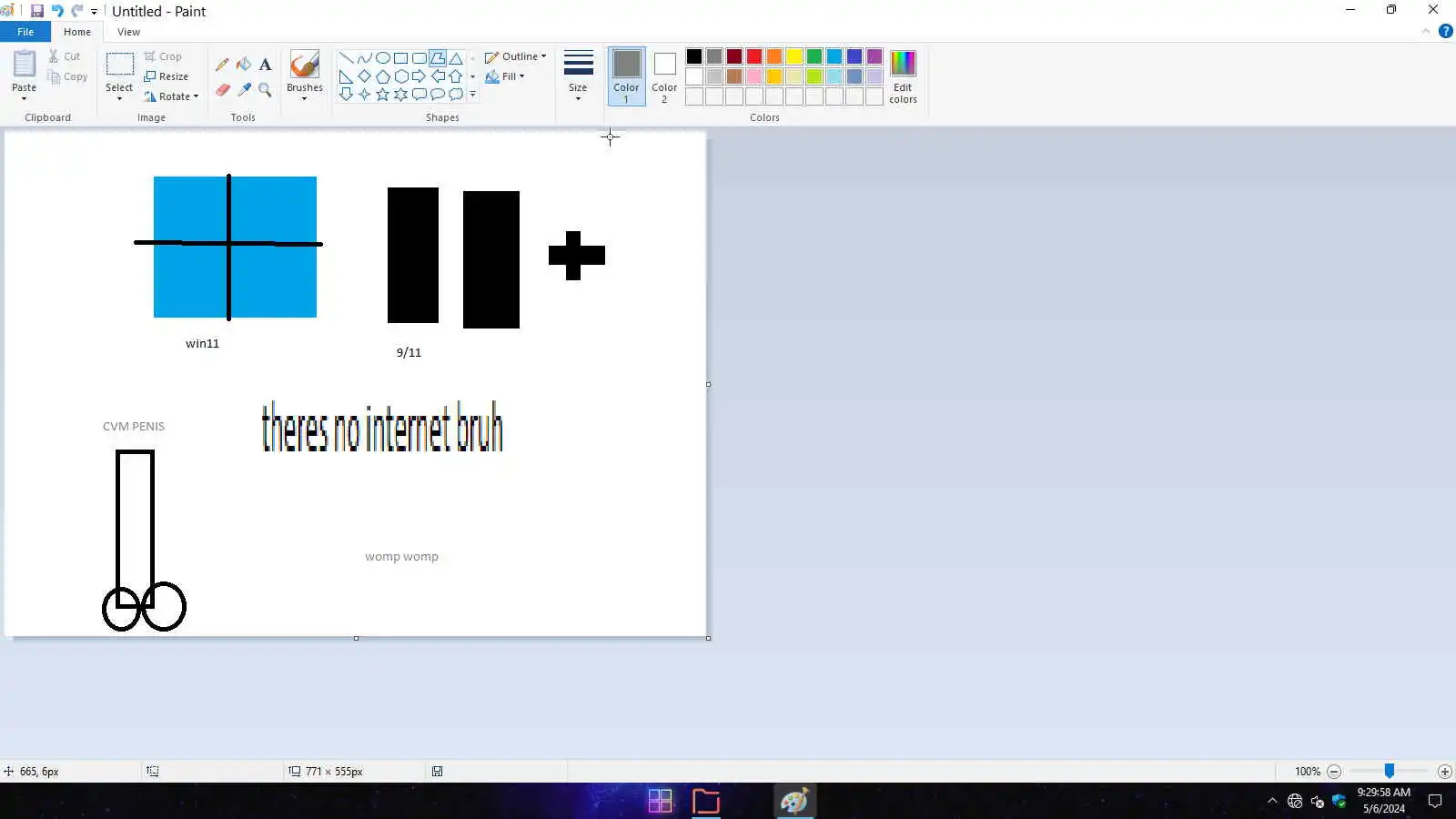Pick the red color swatch
Image resolution: width=1456 pixels, height=819 pixels.
pyautogui.click(x=754, y=56)
